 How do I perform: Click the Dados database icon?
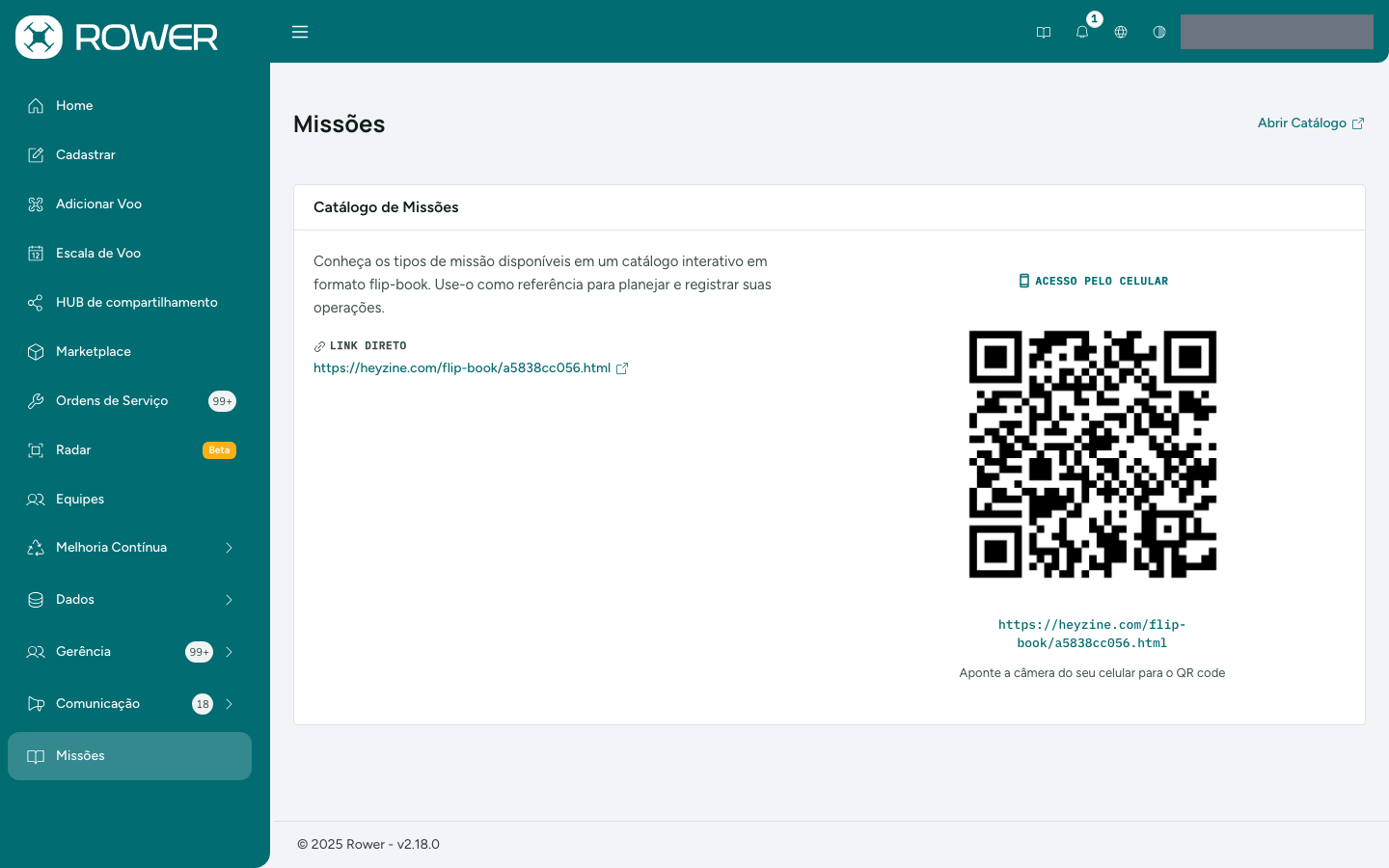(36, 599)
